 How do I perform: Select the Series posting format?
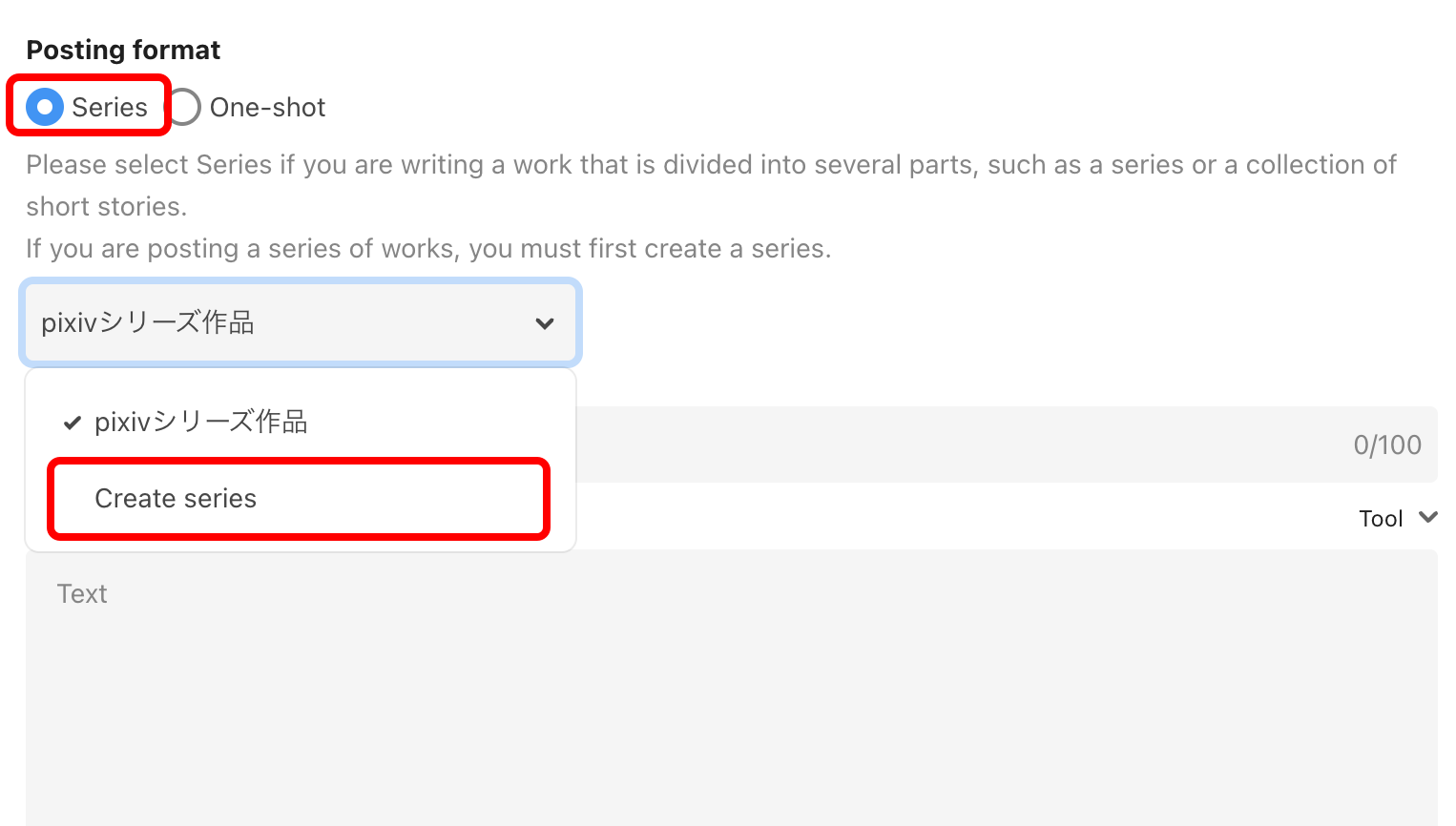[x=44, y=107]
